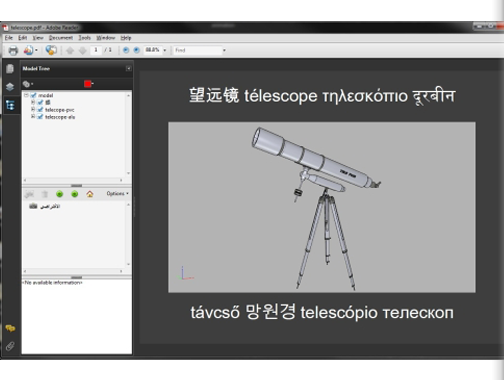Image resolution: width=504 pixels, height=380 pixels.
Task: Click into the Find search field
Action: [x=197, y=50]
